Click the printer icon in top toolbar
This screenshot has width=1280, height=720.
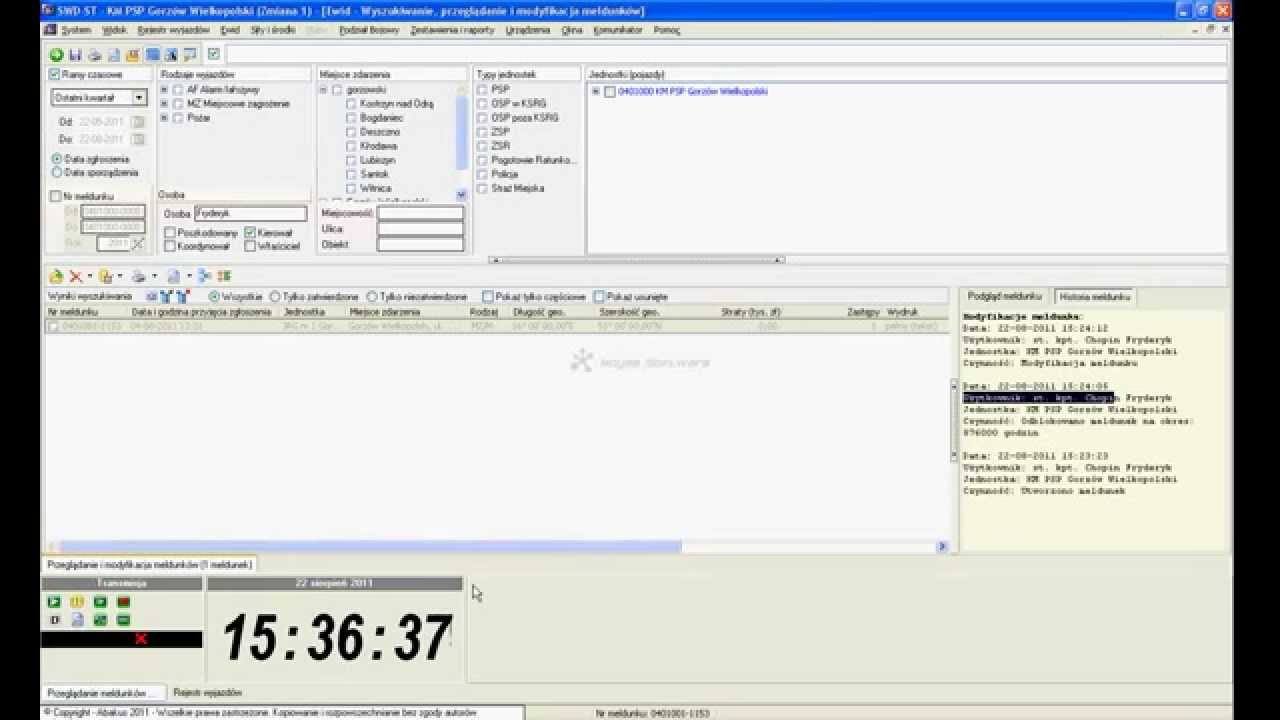[94, 55]
